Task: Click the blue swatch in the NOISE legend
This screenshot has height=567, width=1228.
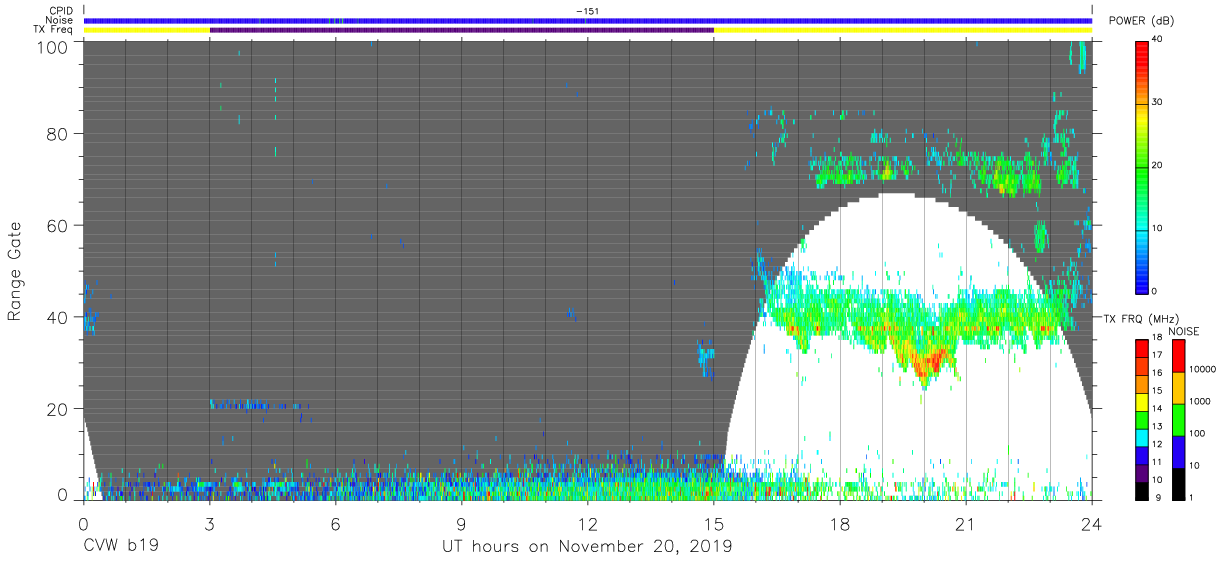Action: coord(1177,450)
